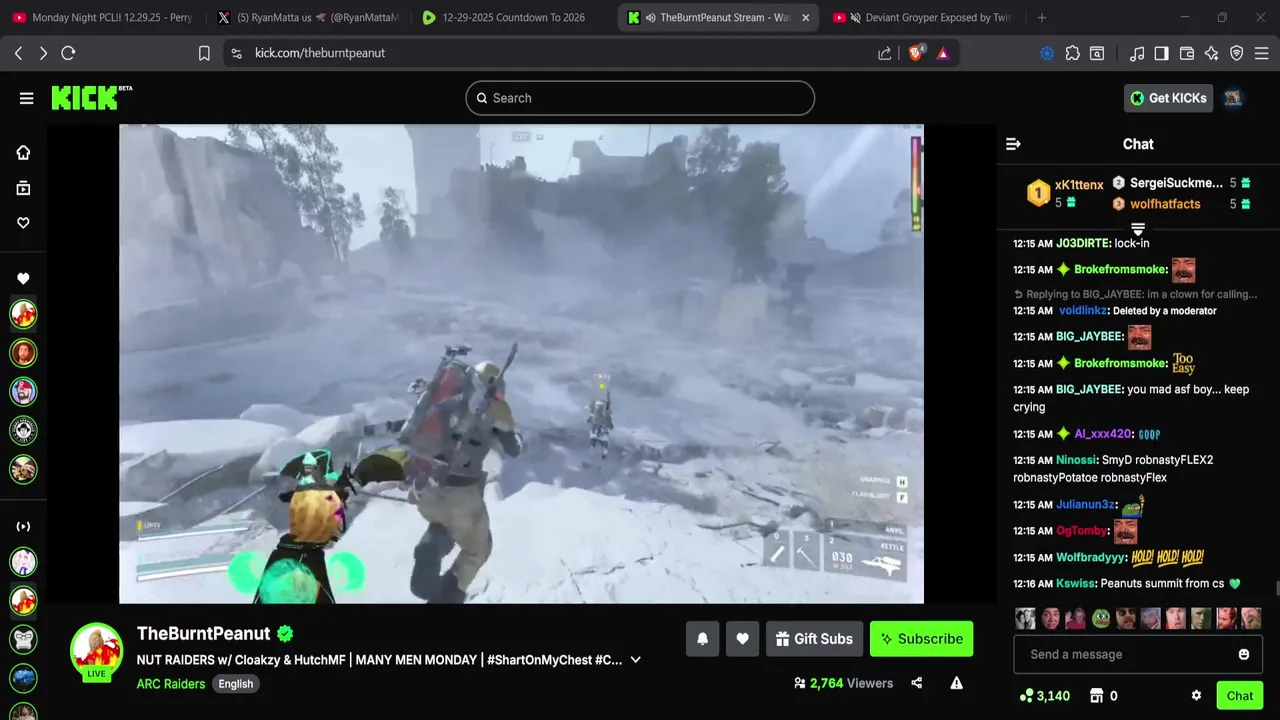Click Kswiss username in chat
The image size is (1280, 720).
(x=1076, y=583)
